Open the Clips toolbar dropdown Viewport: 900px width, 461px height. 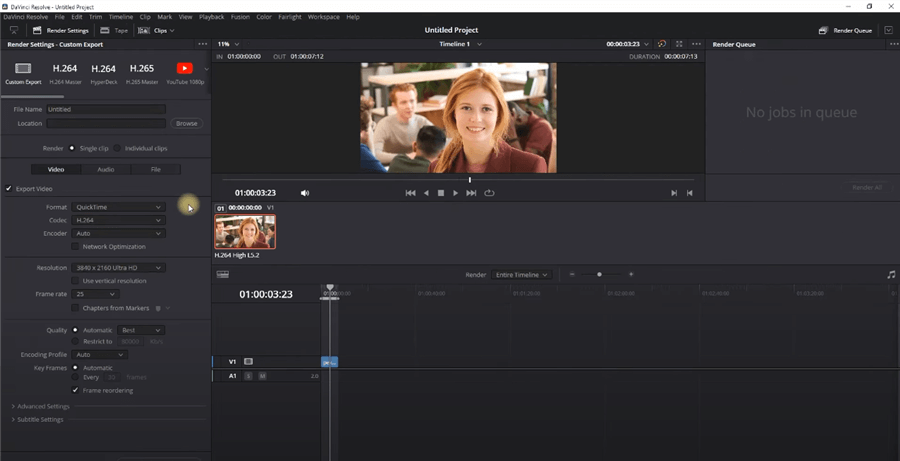click(156, 30)
